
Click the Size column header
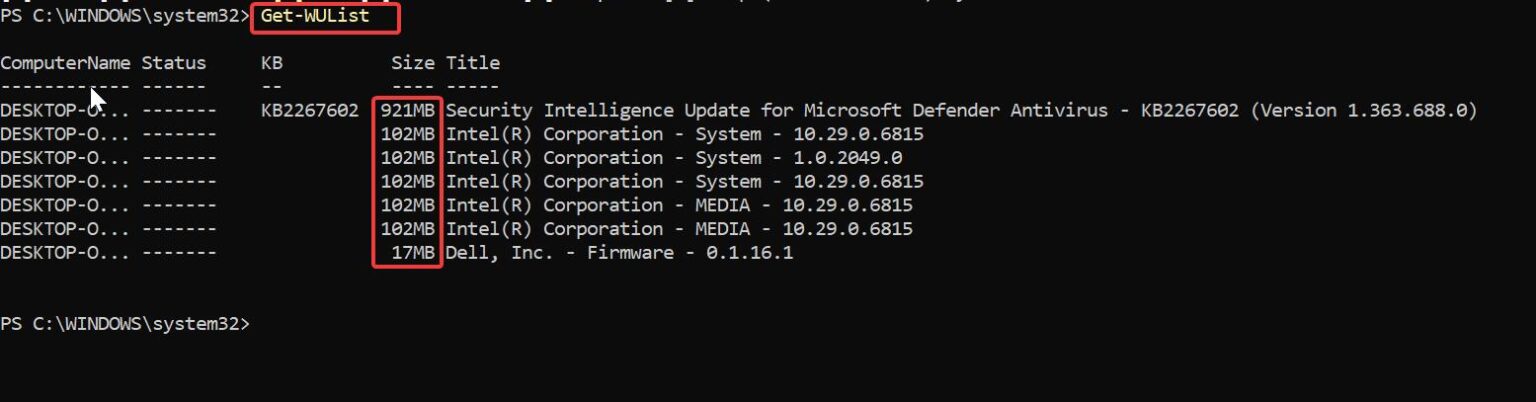coord(412,63)
